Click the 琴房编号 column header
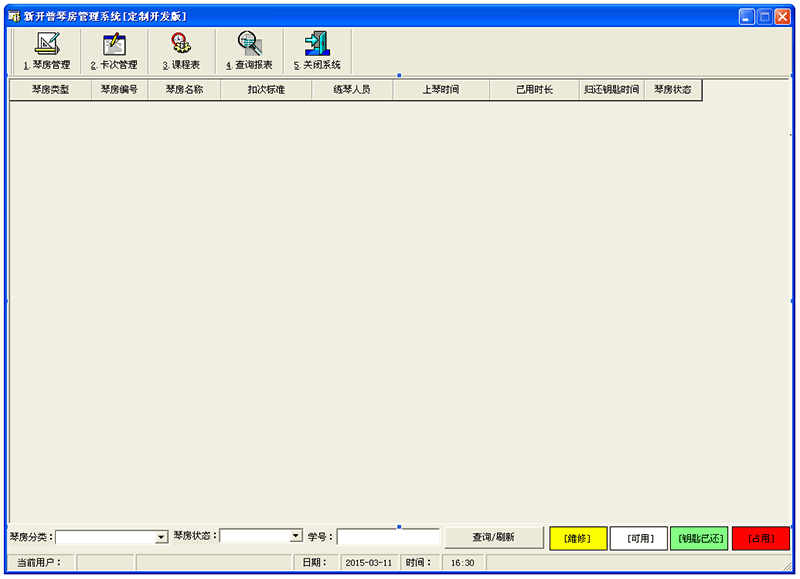The image size is (800, 579). pyautogui.click(x=119, y=90)
